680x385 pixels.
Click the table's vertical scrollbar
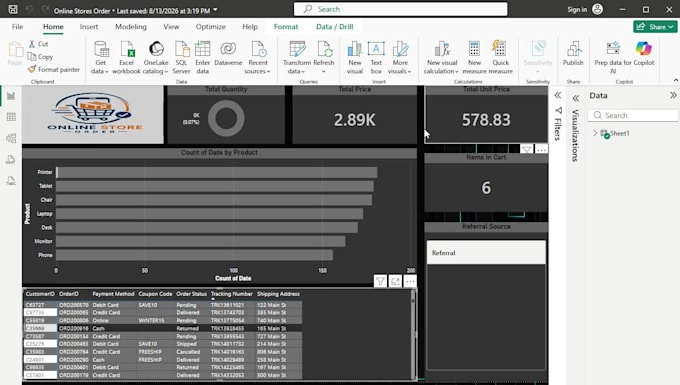[x=413, y=334]
